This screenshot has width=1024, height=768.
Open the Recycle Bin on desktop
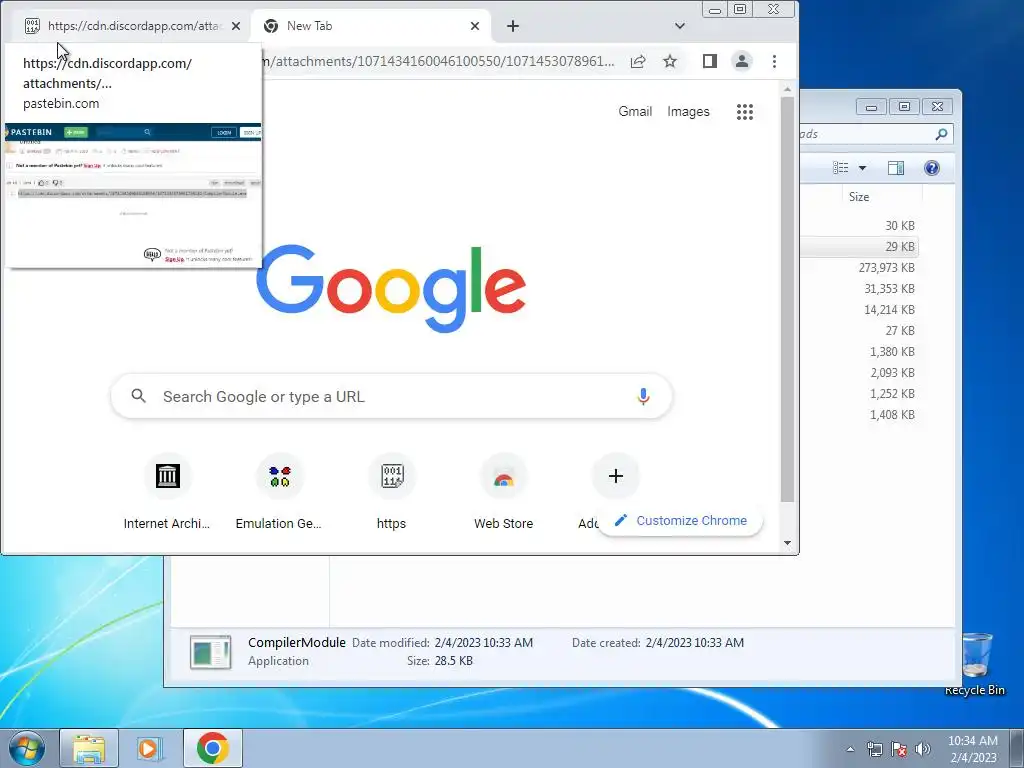975,664
